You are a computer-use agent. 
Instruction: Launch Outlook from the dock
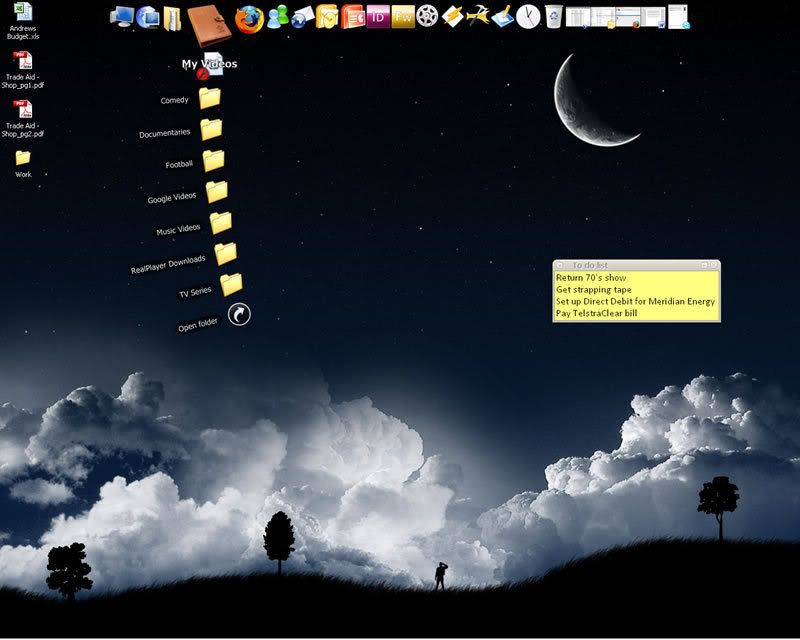click(327, 16)
